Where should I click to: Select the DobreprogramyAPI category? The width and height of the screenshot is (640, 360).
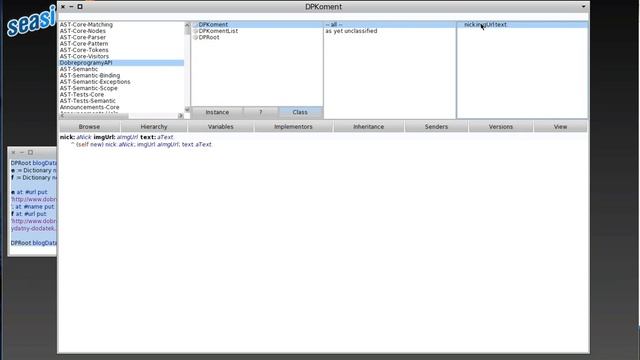click(122, 63)
